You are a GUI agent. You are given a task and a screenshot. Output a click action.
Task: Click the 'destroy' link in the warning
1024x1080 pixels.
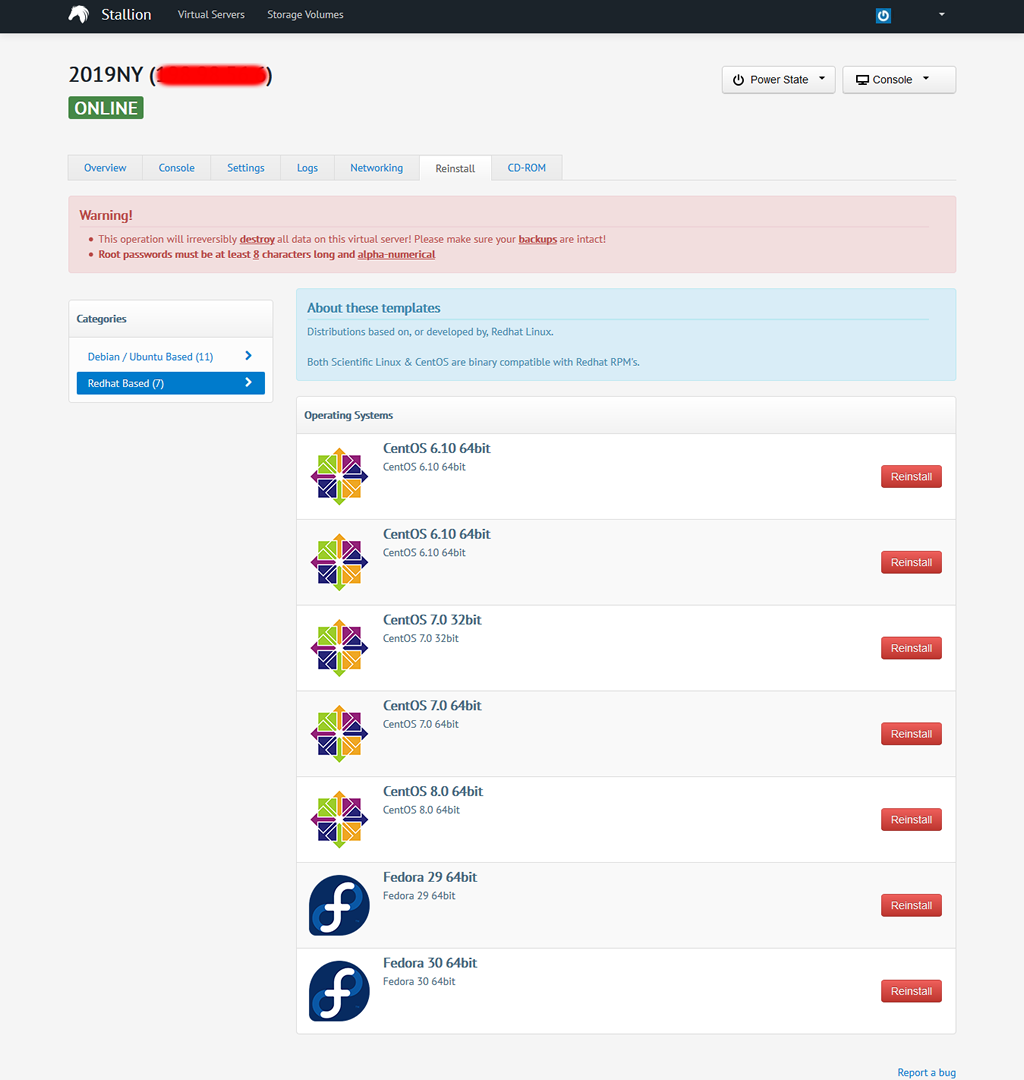[x=257, y=239]
